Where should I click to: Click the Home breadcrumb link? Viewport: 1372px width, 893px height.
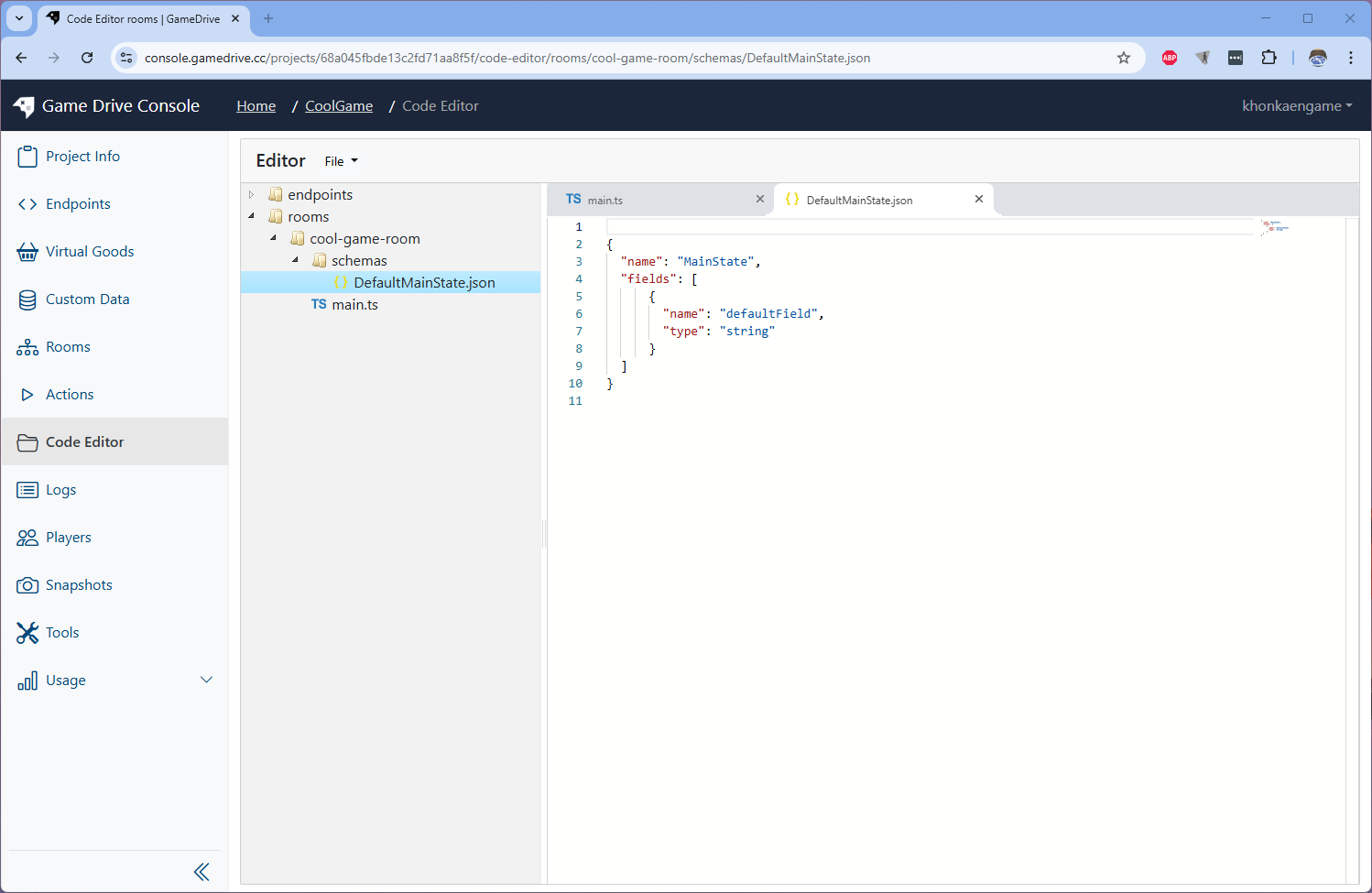pyautogui.click(x=256, y=105)
